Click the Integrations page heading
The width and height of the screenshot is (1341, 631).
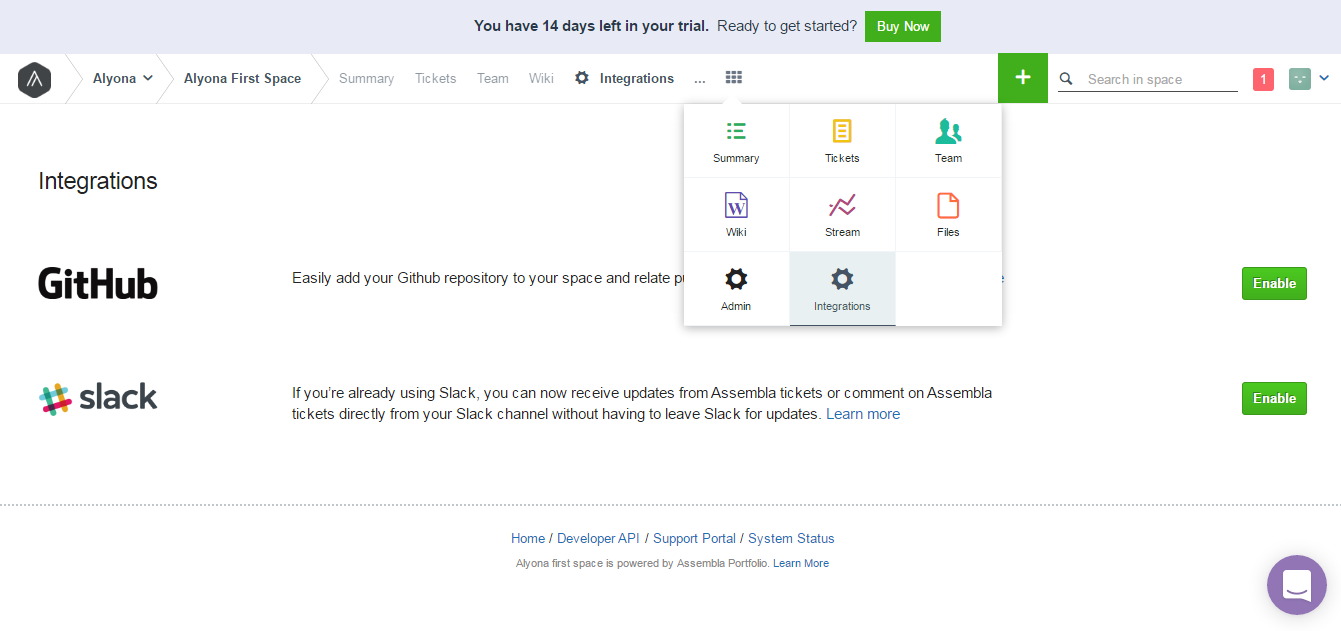tap(98, 181)
